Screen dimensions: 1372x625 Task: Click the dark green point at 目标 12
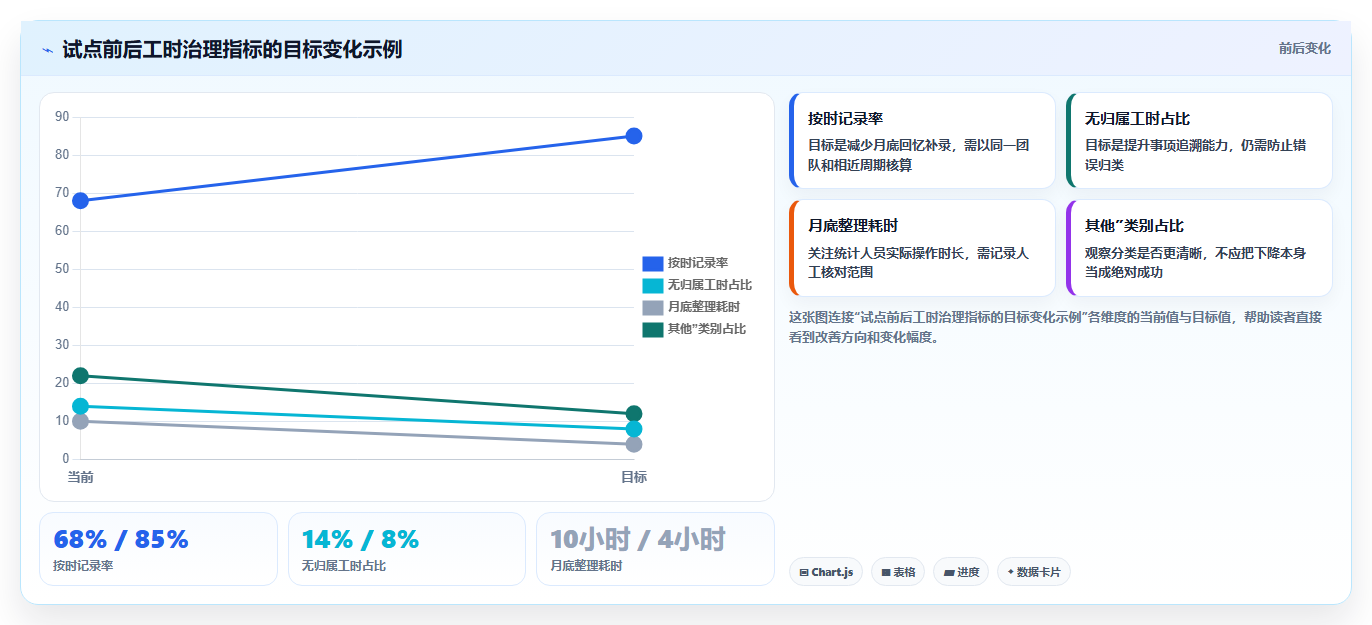pos(633,414)
